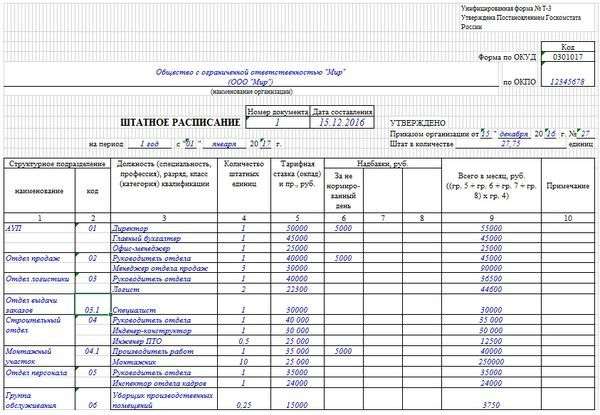The width and height of the screenshot is (600, 415).
Task: Select the Отдел продаж department cell
Action: pos(39,259)
